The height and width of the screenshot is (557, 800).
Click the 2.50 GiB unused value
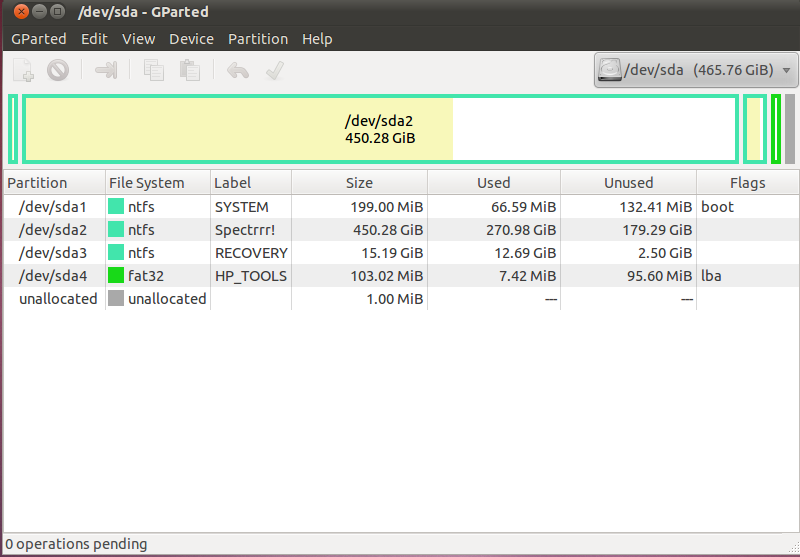[x=665, y=253]
